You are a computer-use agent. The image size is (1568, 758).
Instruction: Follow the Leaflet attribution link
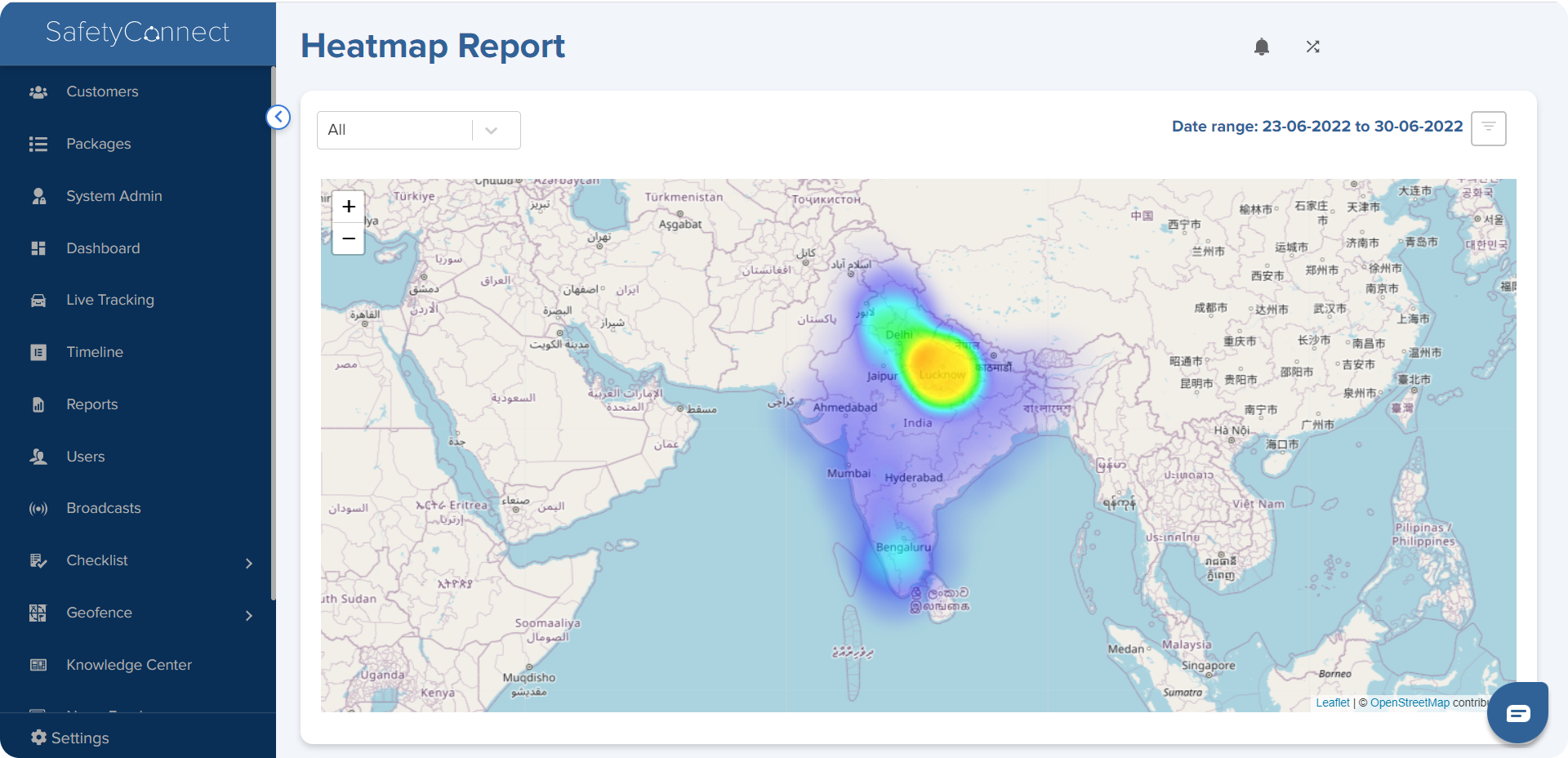pos(1333,702)
